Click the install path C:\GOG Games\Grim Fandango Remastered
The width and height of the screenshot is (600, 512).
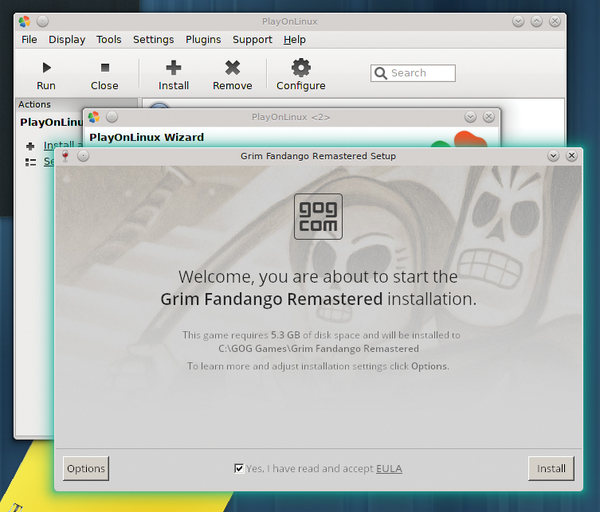click(318, 349)
